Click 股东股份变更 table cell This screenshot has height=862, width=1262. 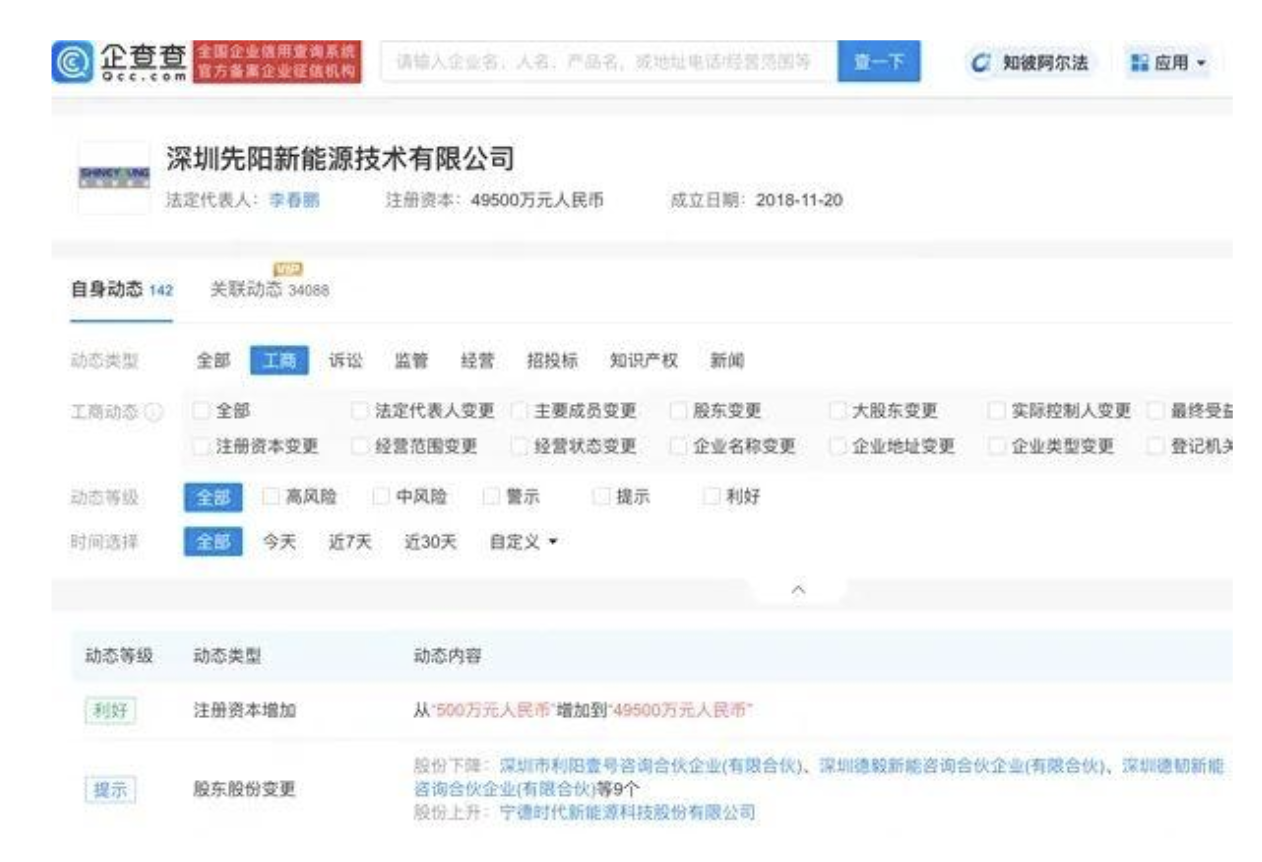[x=245, y=789]
